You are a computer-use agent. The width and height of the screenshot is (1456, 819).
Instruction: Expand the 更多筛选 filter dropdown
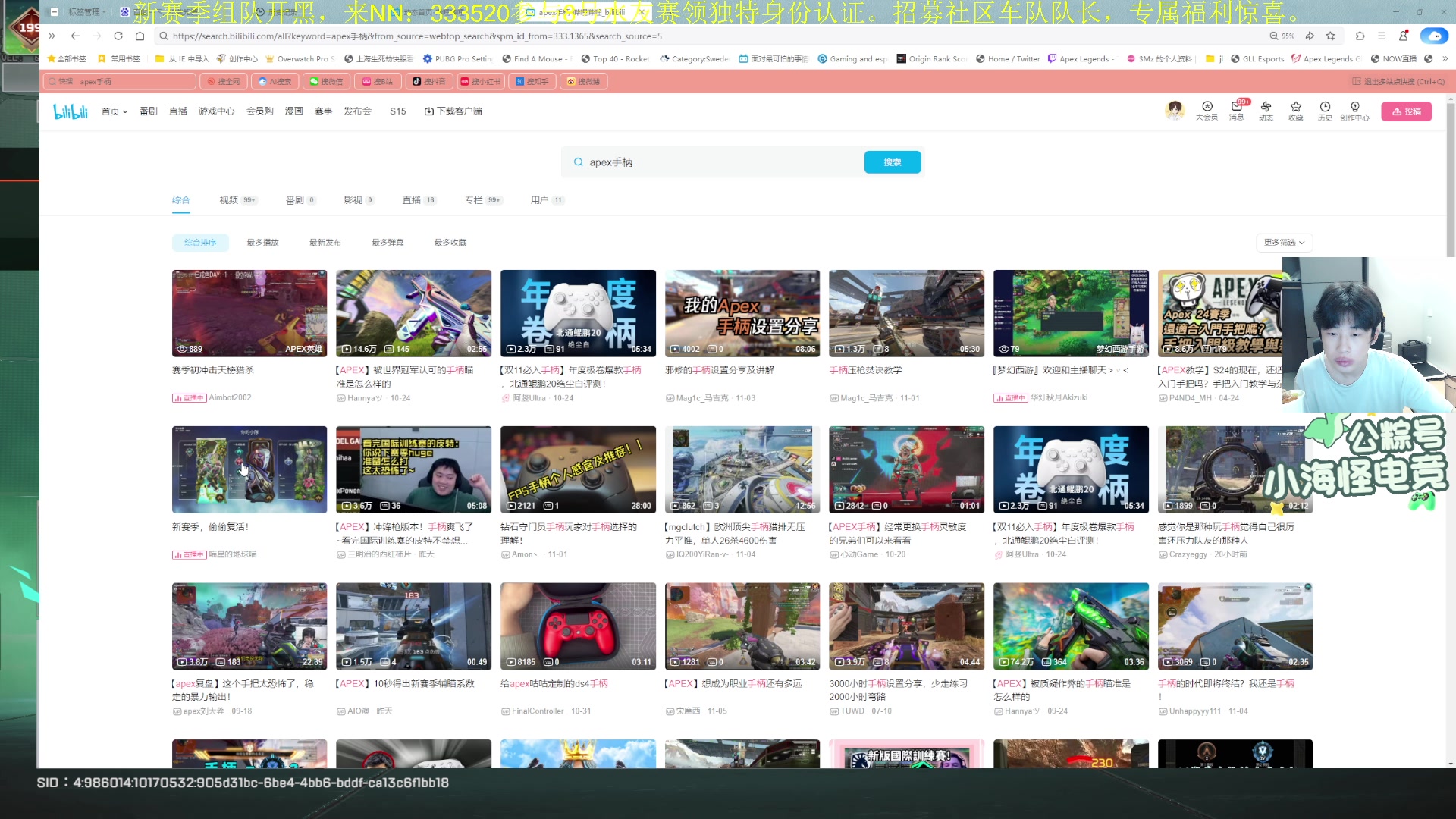pos(1283,243)
